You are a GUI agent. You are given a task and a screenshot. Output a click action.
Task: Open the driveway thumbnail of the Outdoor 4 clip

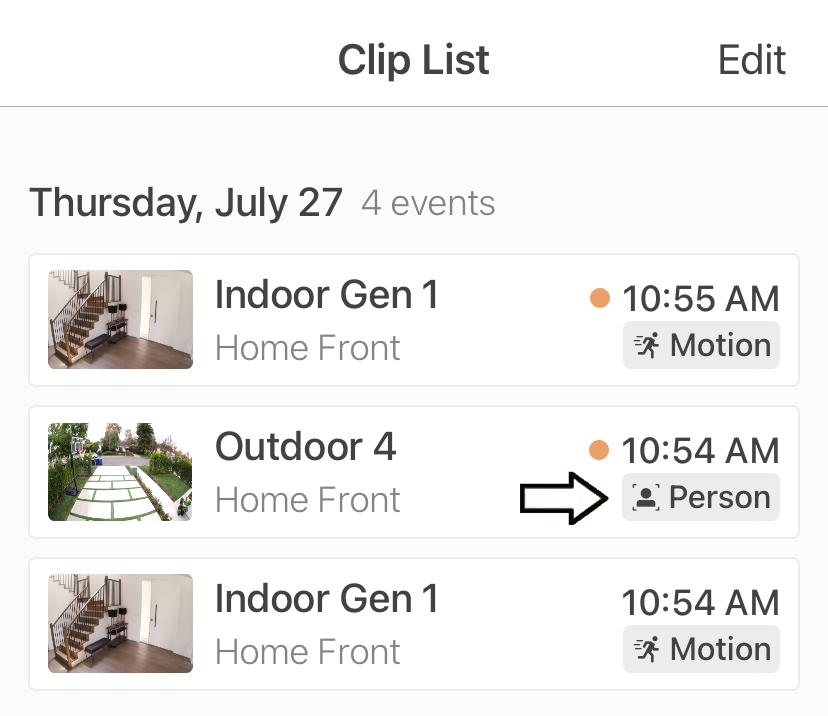pos(120,472)
